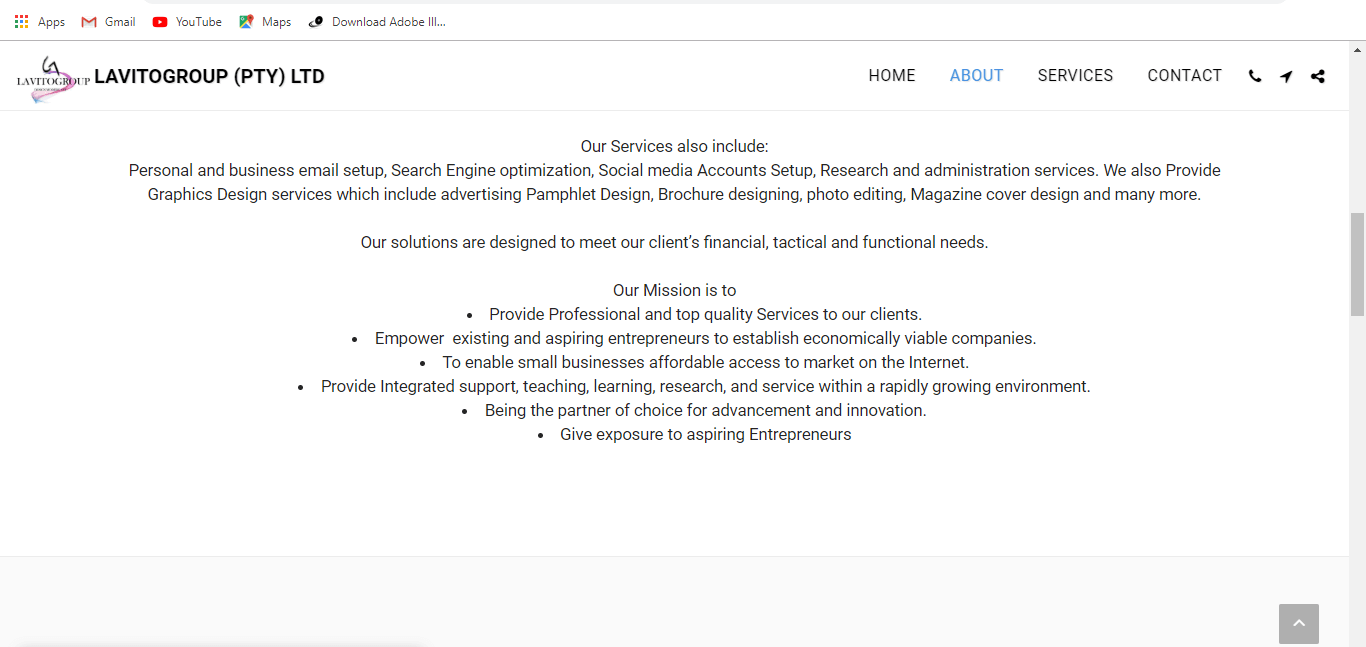
Task: Open the SERVICES navigation item
Action: 1075,76
